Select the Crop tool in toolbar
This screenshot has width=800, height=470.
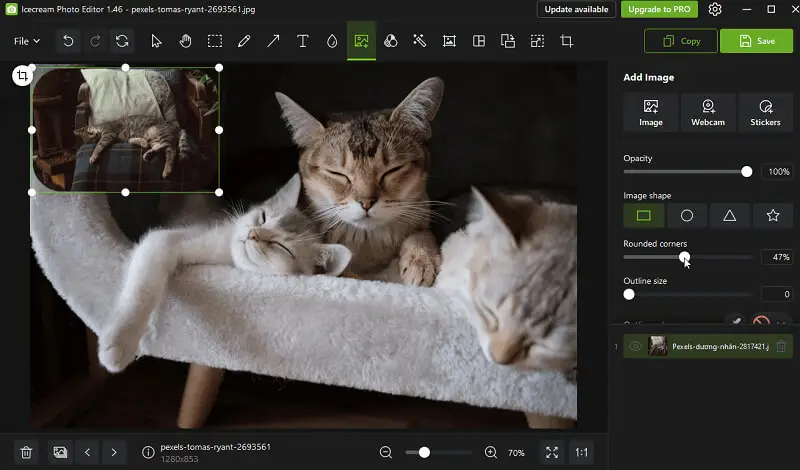(x=567, y=41)
